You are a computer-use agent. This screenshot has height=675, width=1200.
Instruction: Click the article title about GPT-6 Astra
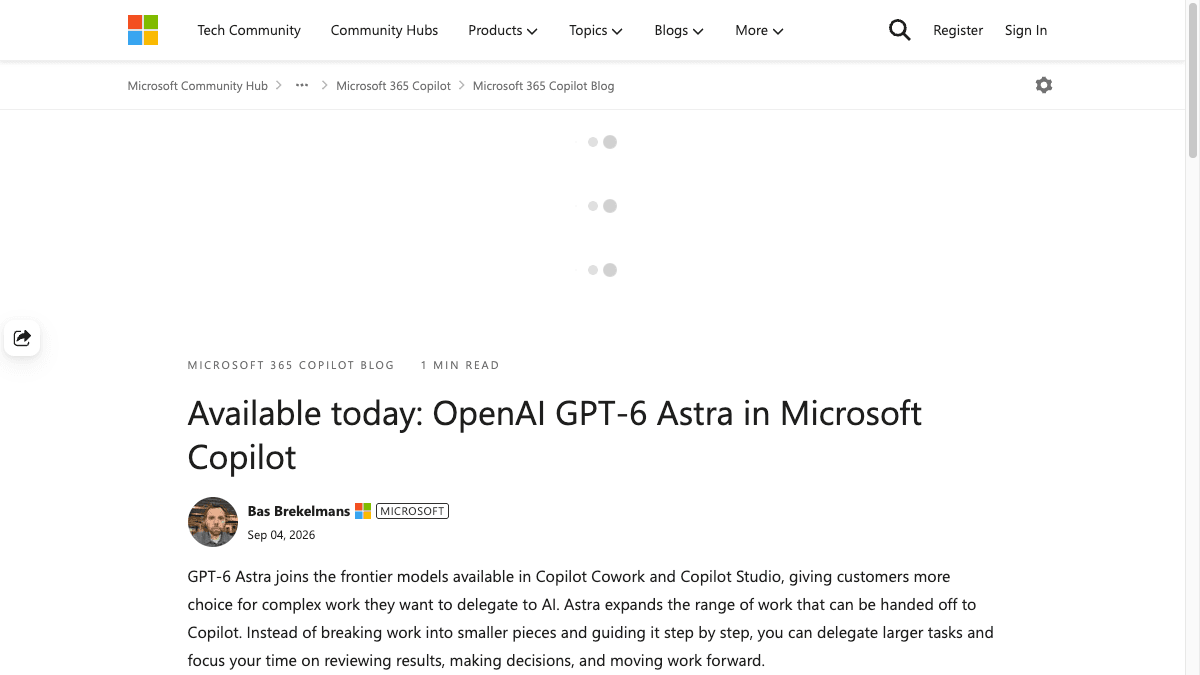tap(555, 435)
